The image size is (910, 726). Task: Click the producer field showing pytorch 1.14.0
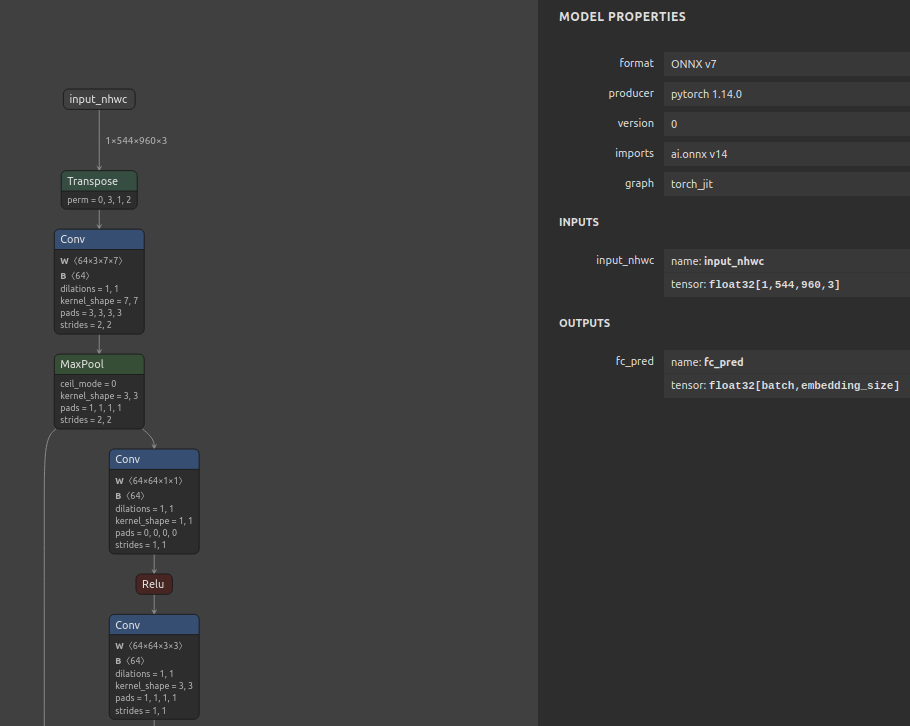click(x=786, y=94)
